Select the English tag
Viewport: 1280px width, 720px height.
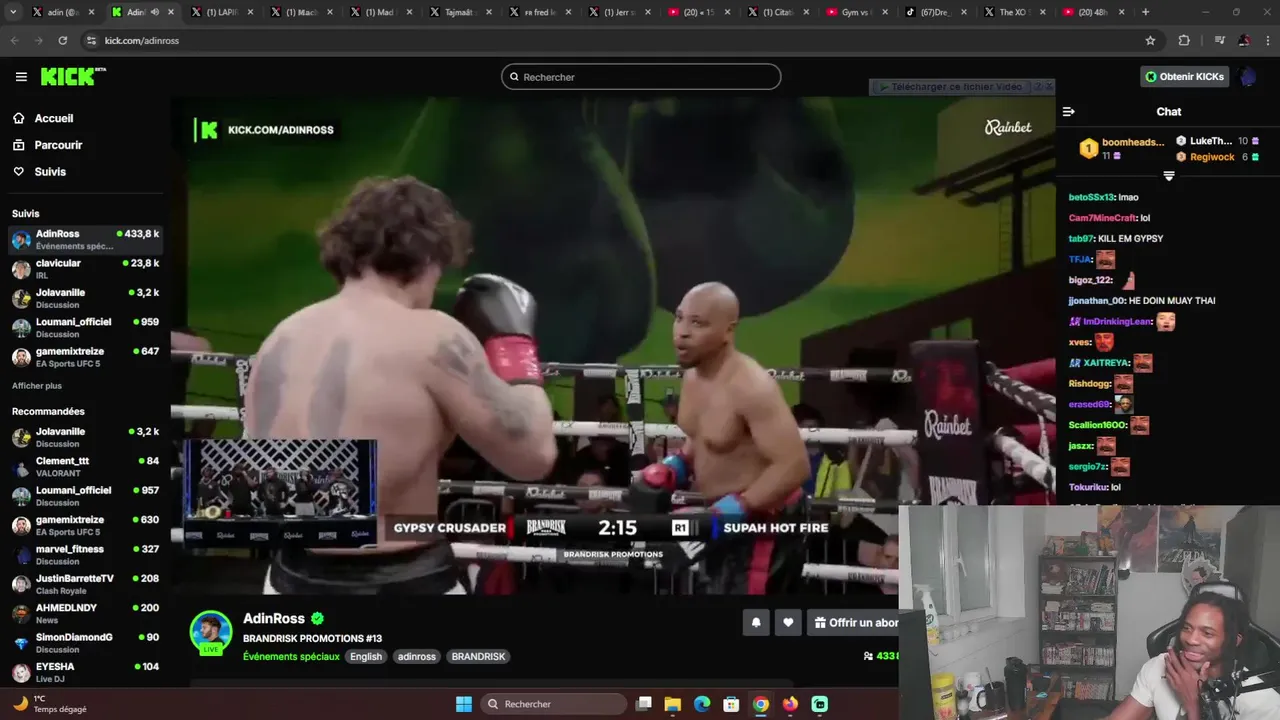(366, 657)
